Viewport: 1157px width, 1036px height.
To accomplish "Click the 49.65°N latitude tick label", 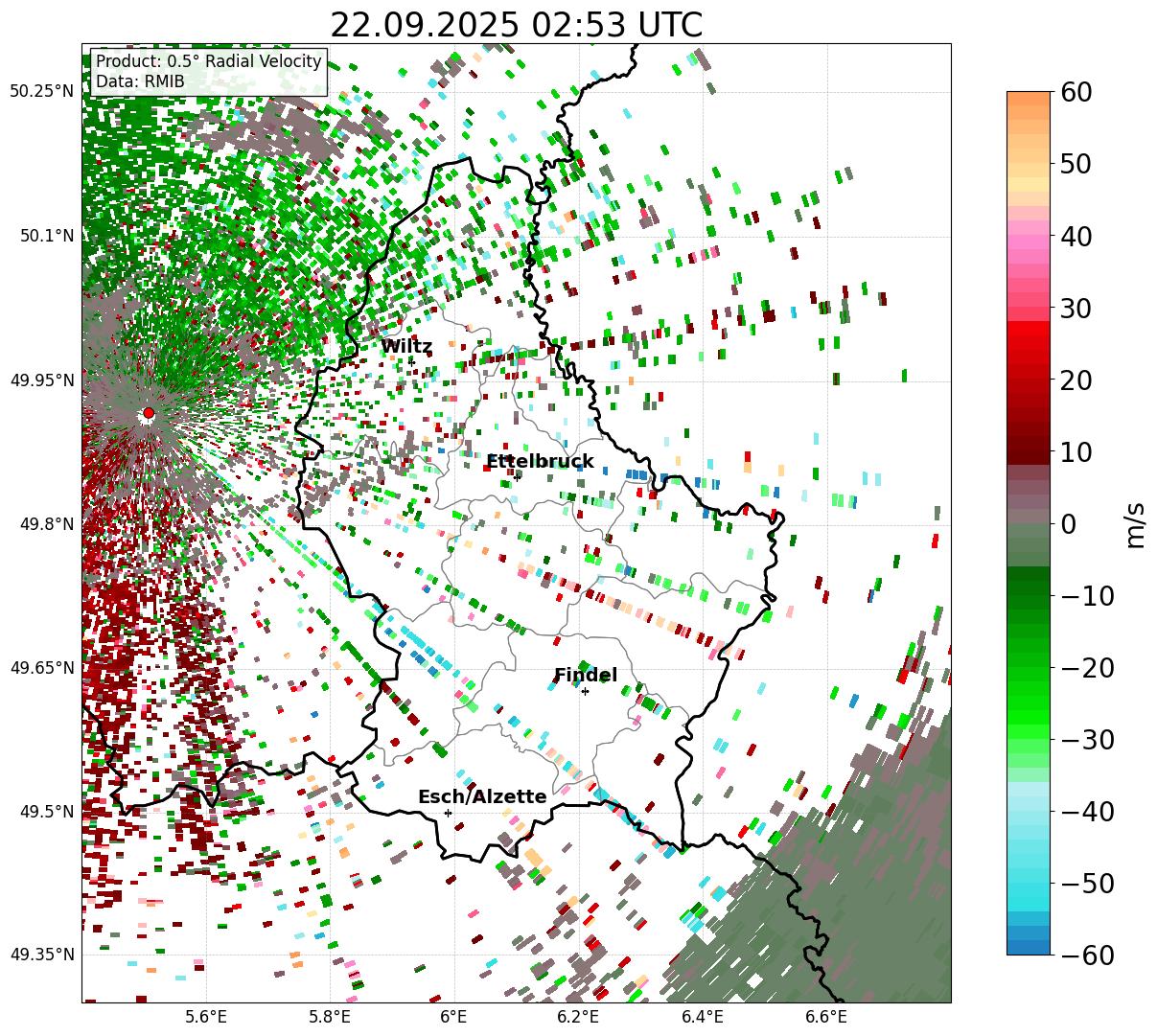I will click(x=42, y=668).
